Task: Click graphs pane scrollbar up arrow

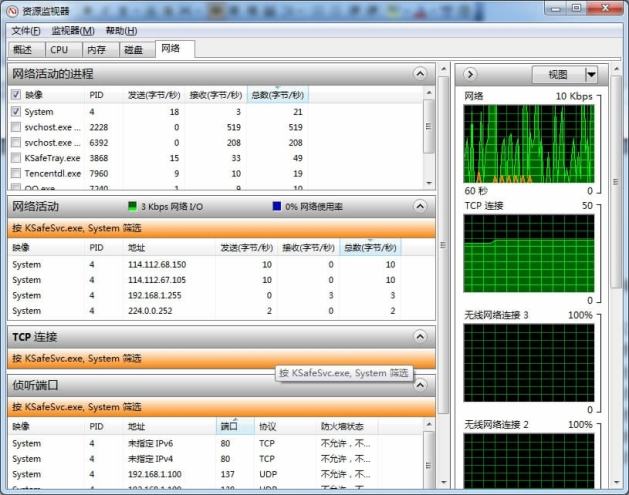Action: tap(617, 69)
